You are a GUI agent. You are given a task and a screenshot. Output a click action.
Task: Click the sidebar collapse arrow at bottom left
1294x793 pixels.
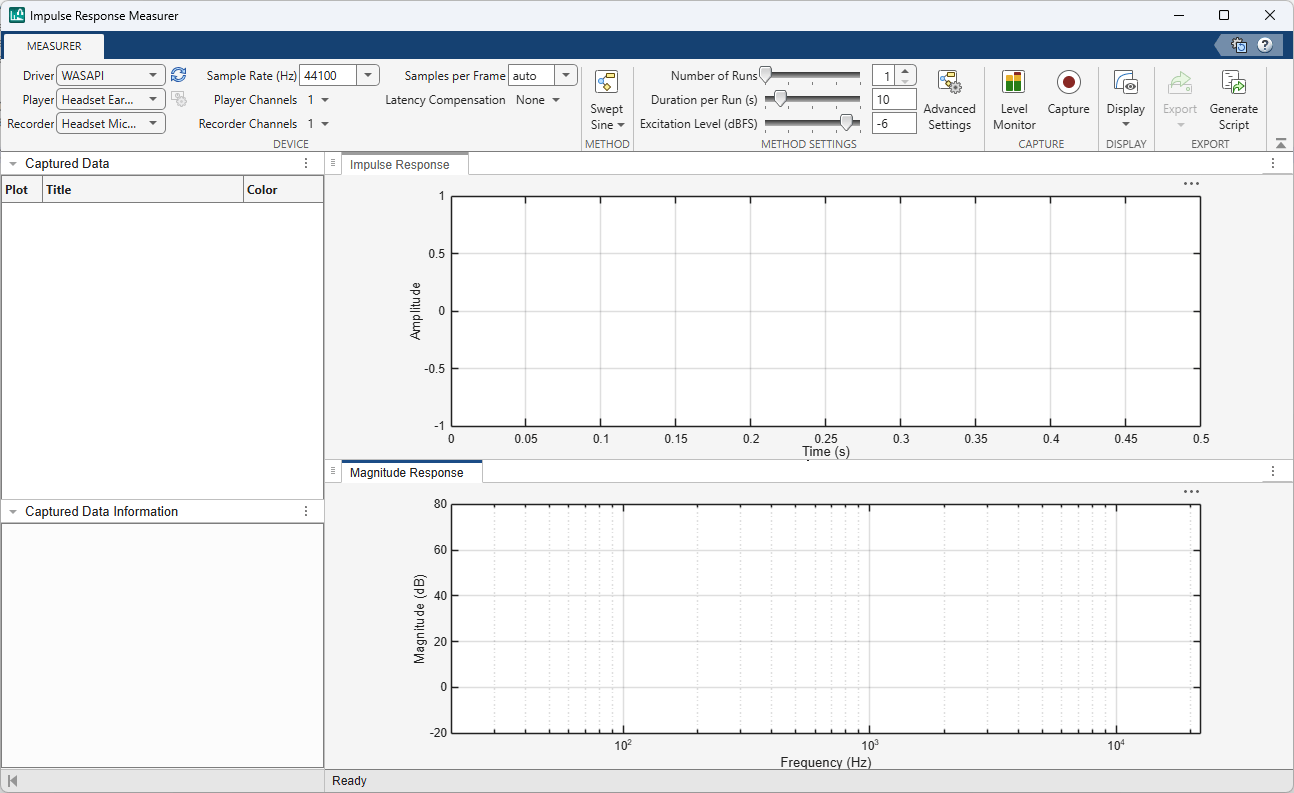point(12,781)
